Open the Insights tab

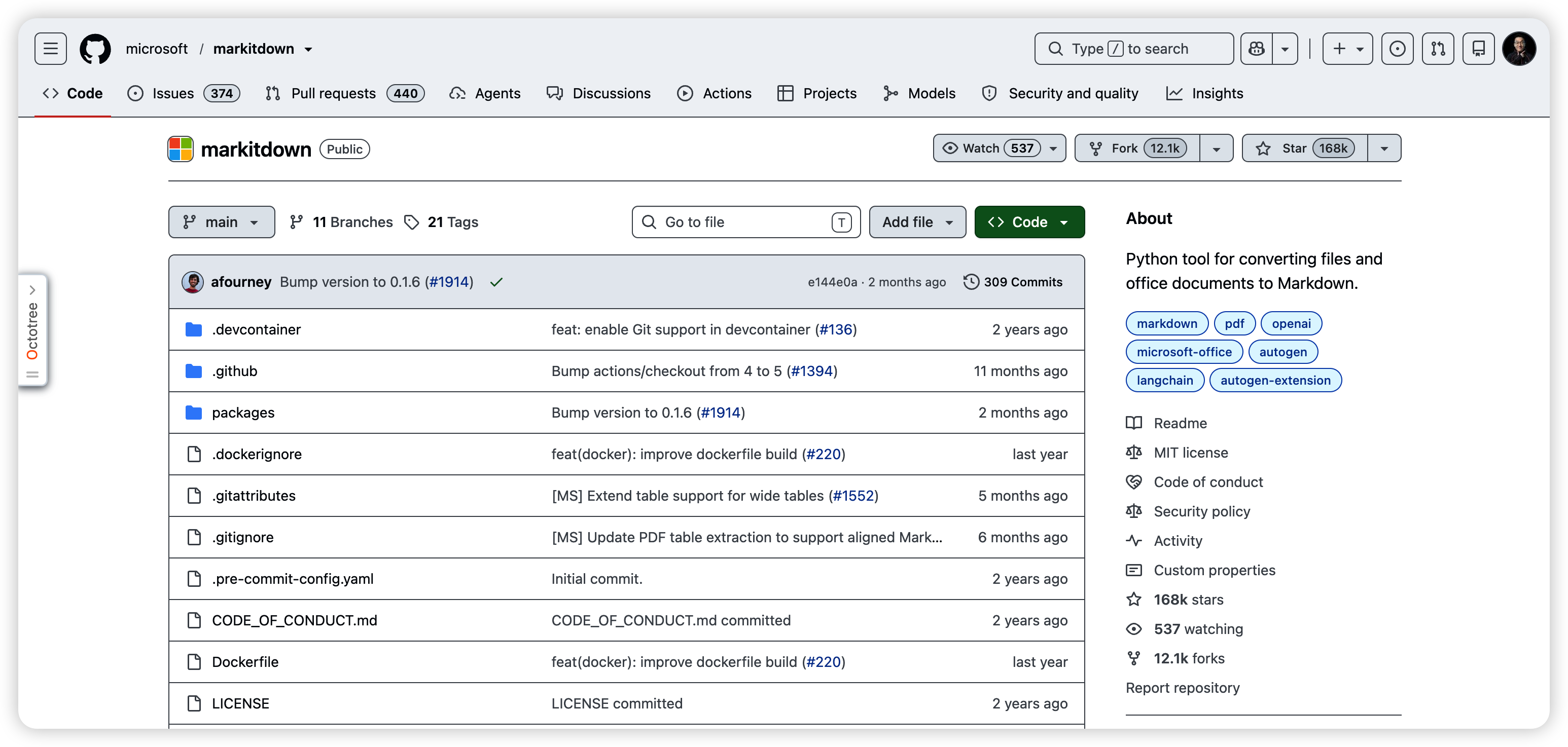[x=1204, y=93]
